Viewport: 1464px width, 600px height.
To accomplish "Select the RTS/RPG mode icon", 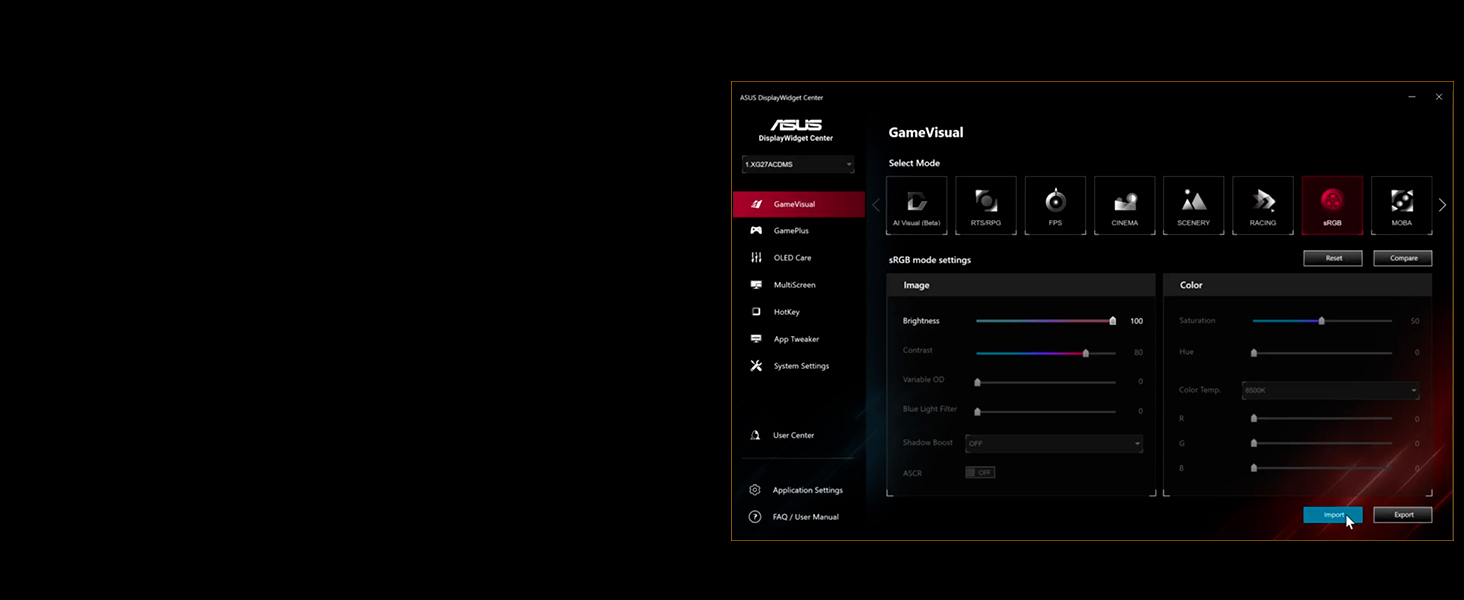I will [986, 205].
